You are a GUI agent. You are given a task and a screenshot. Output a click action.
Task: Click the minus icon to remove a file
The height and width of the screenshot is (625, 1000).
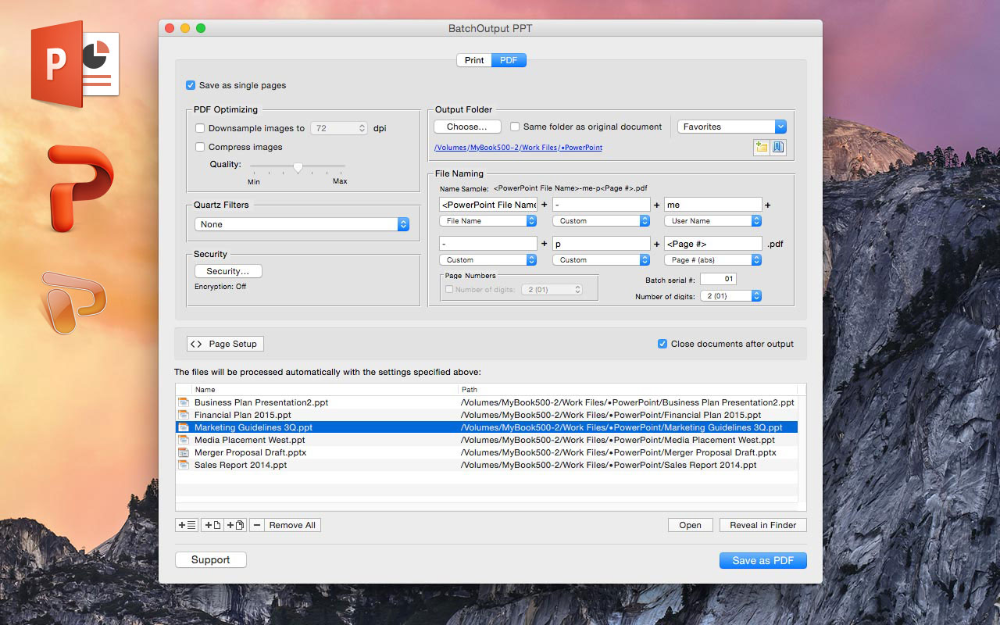pyautogui.click(x=258, y=524)
